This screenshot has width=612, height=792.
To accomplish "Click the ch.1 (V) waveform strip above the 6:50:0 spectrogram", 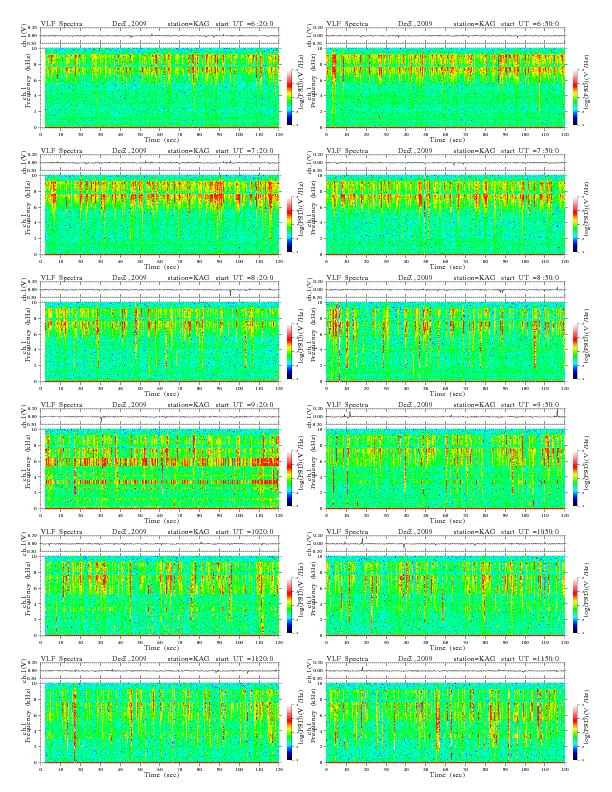I will coord(445,36).
